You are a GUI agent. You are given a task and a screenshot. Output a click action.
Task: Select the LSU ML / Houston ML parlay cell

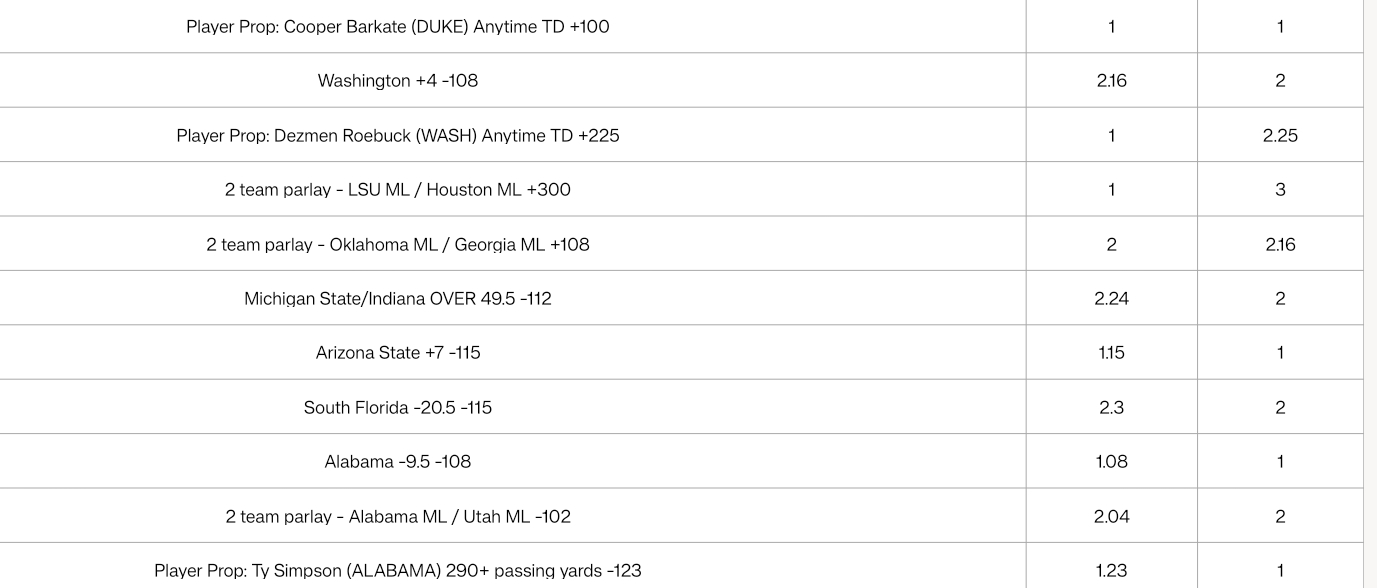397,190
